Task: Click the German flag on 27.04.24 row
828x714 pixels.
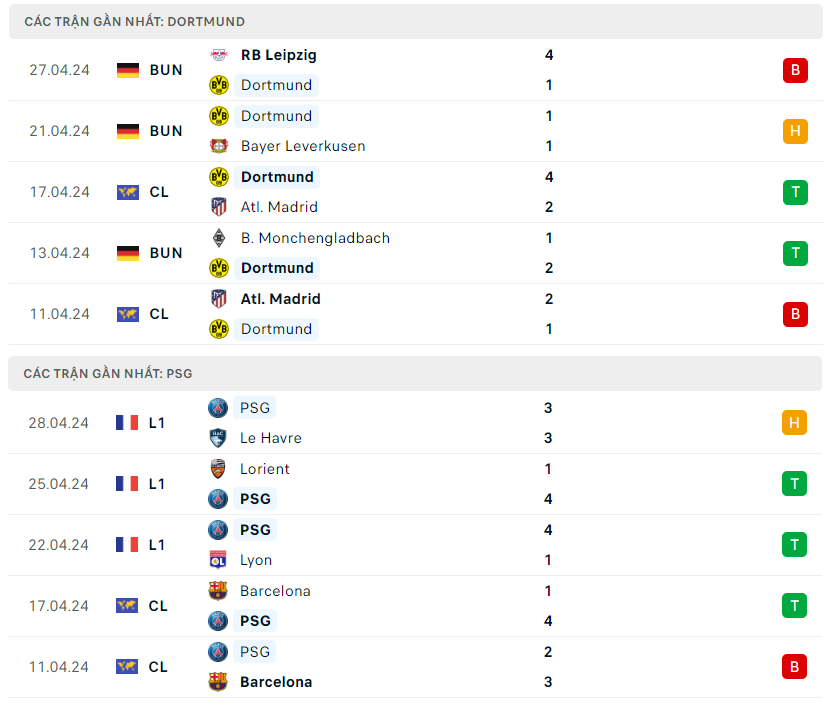Action: click(x=128, y=70)
